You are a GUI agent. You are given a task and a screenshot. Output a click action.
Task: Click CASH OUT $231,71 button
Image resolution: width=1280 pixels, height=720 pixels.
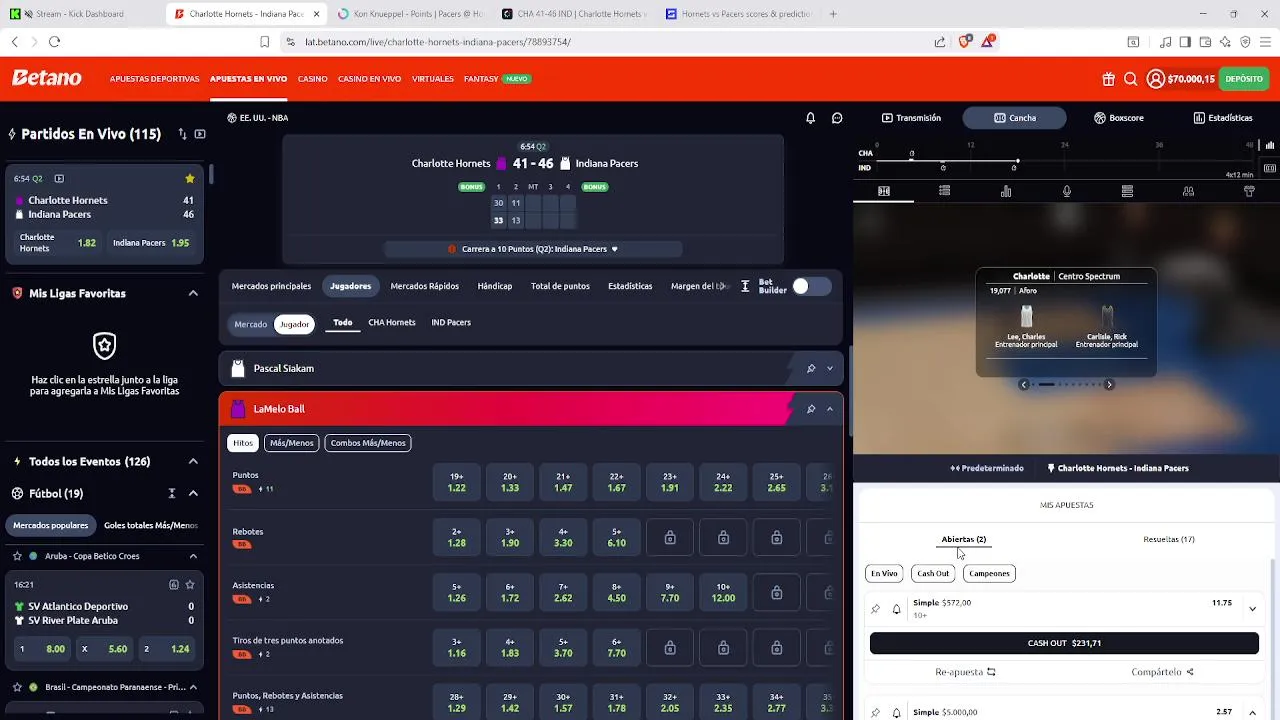pos(1064,643)
